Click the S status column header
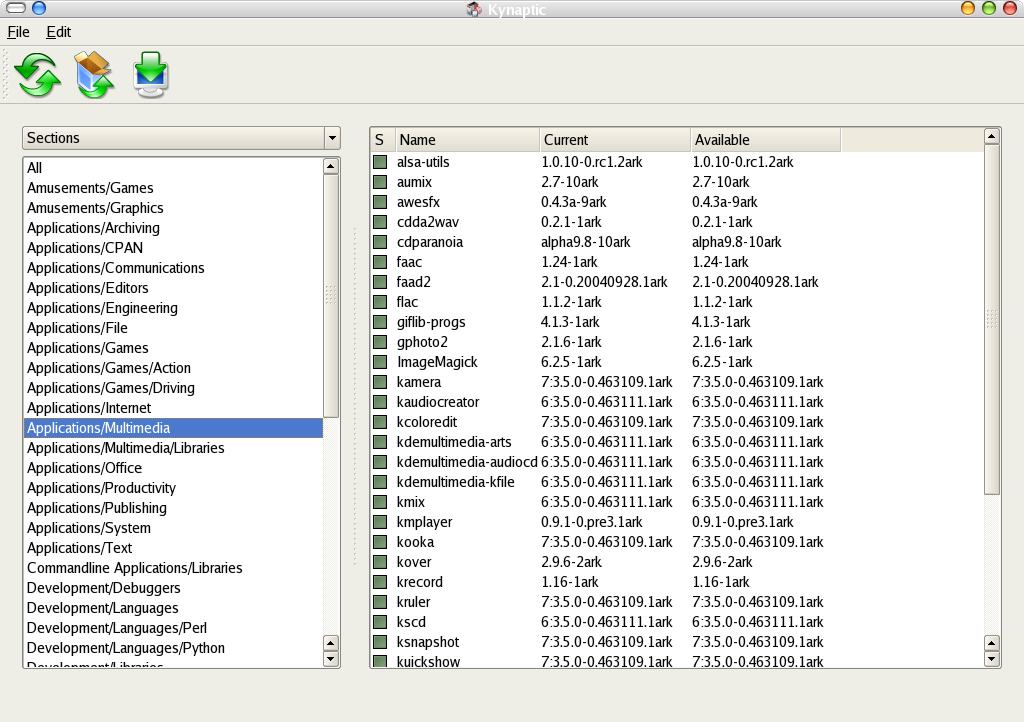1024x722 pixels. click(383, 140)
